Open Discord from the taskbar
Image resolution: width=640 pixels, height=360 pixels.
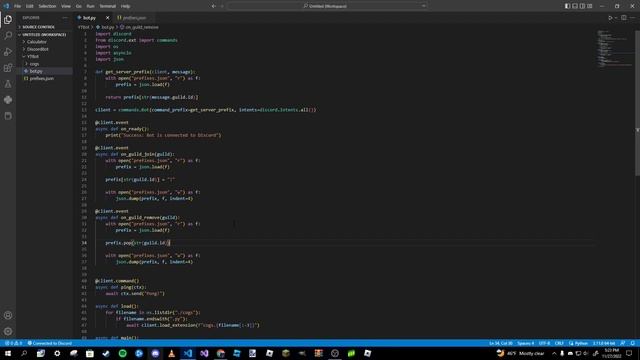[155, 353]
